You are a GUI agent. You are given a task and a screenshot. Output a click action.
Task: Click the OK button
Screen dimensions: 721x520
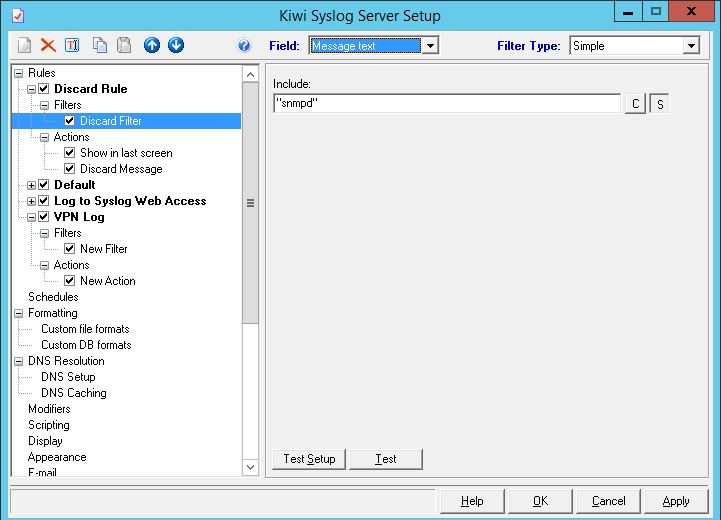point(540,501)
